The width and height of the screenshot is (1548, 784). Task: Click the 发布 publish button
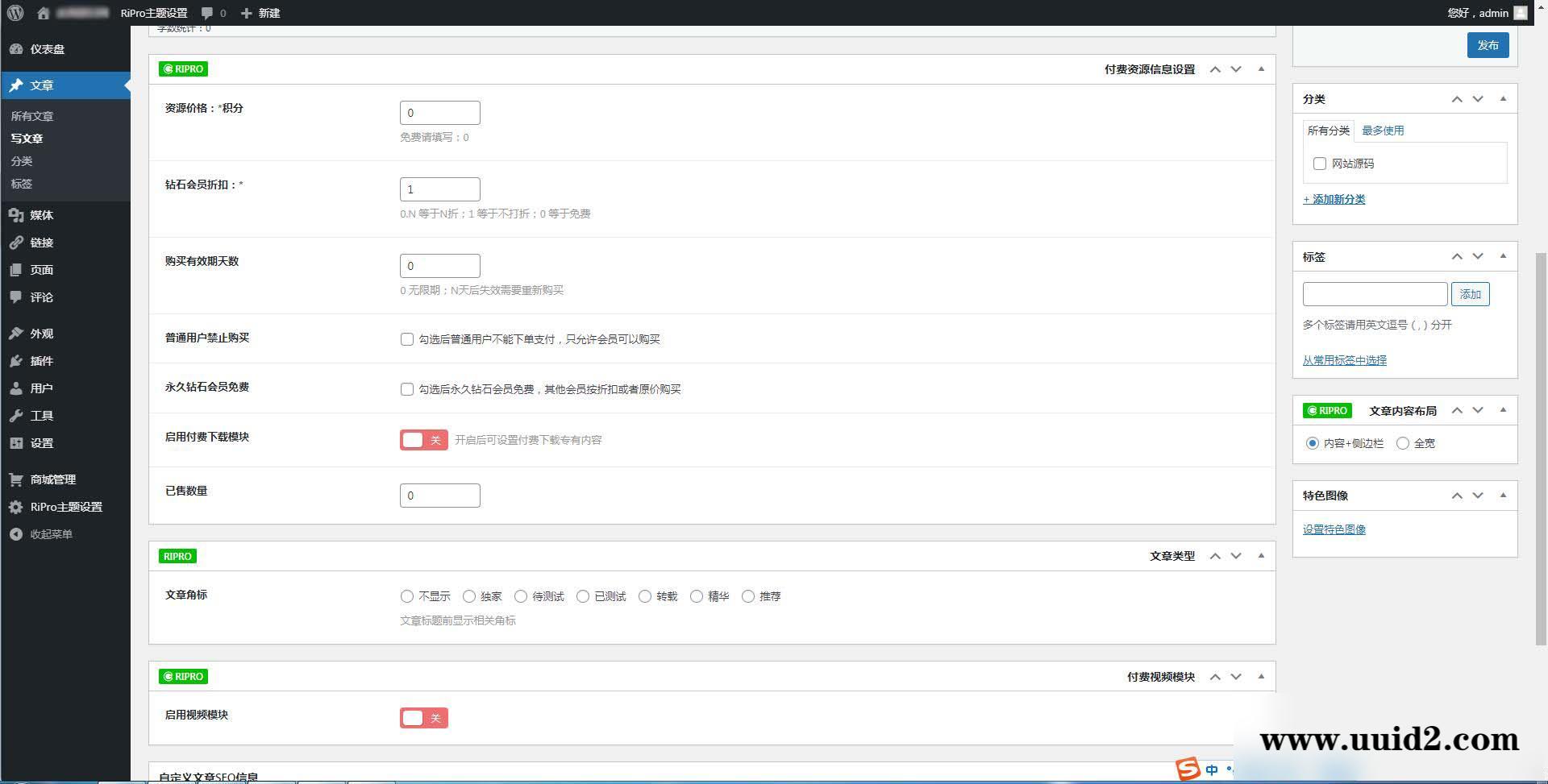pos(1488,45)
